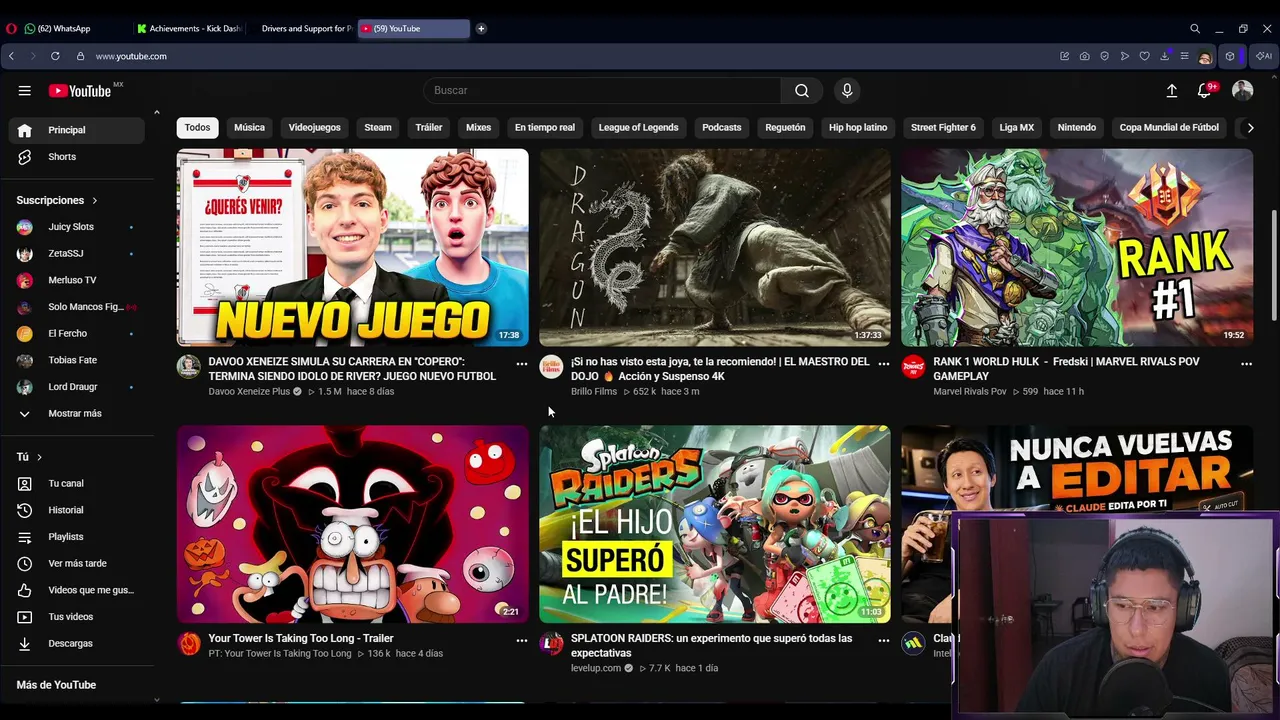Image resolution: width=1280 pixels, height=720 pixels.
Task: Open Ver más tarde in the sidebar
Action: (77, 563)
